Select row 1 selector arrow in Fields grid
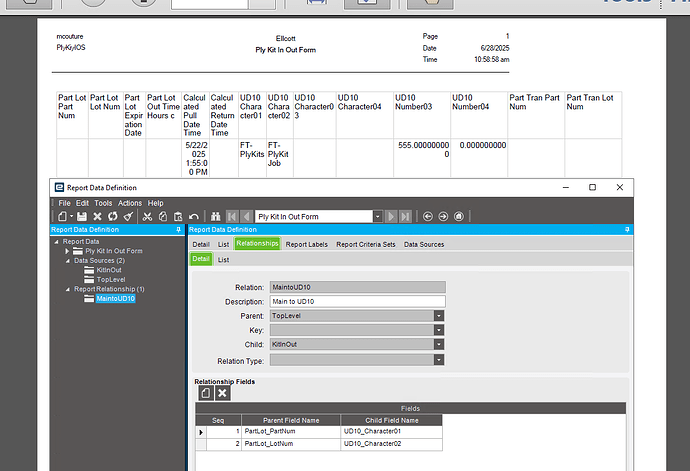690x471 pixels. coord(201,432)
